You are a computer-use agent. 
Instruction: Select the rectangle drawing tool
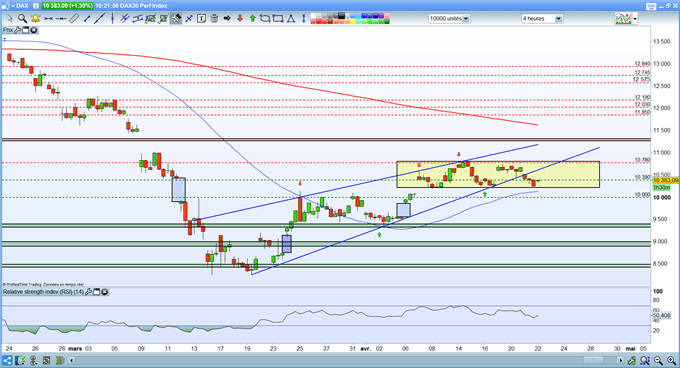coord(278,19)
